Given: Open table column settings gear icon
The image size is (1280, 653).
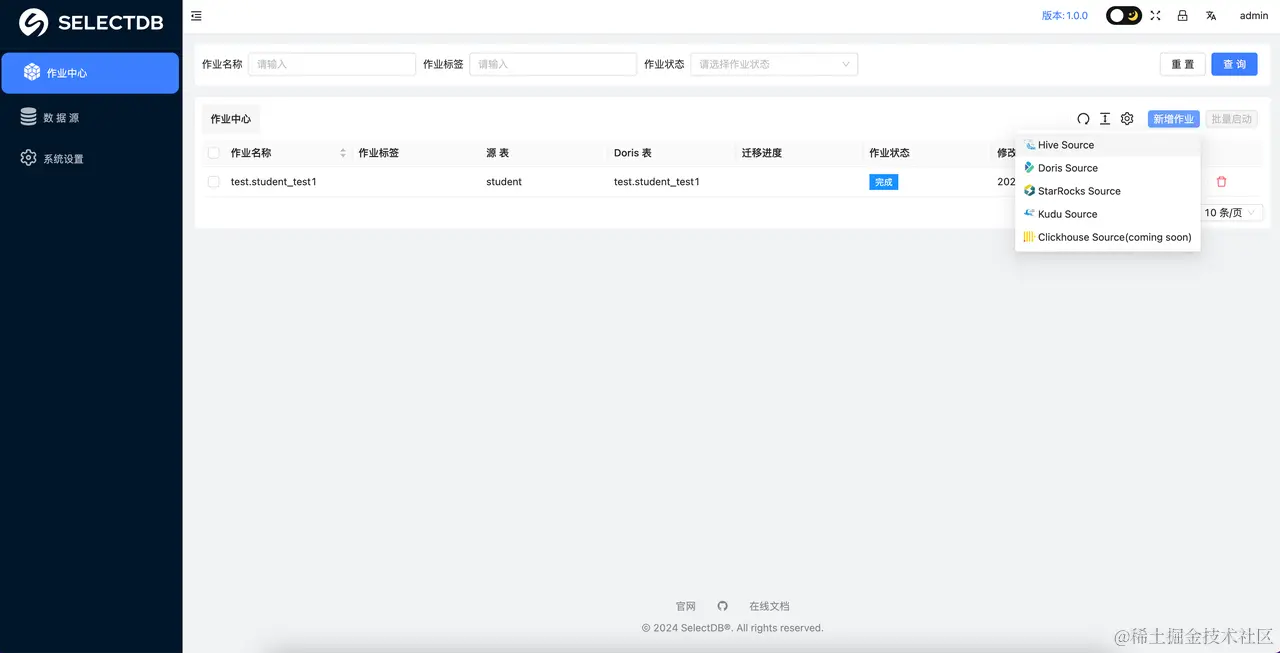Looking at the screenshot, I should coord(1127,119).
